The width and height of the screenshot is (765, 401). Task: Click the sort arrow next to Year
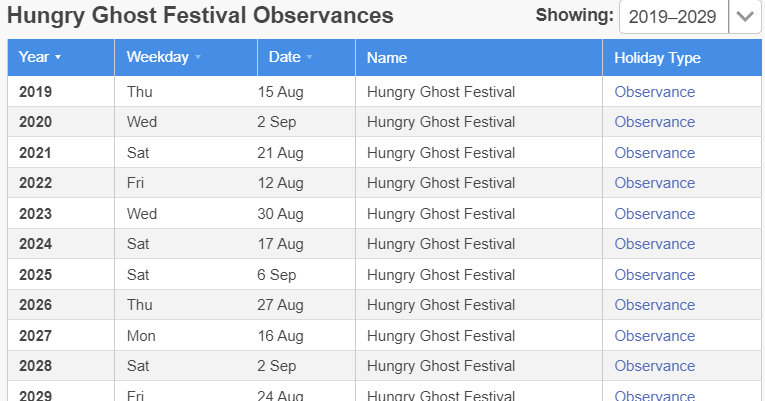[58, 58]
